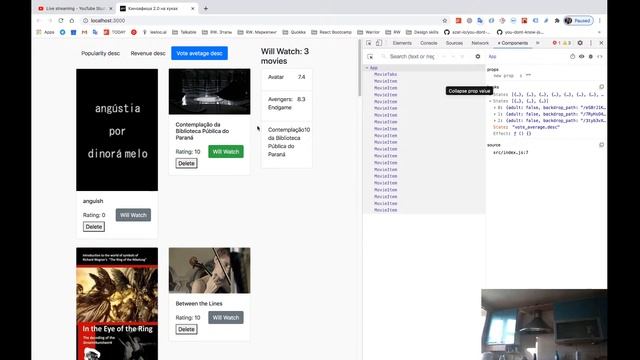Click the view source code brackets icon
Screen dimensions: 640x360
point(600,57)
